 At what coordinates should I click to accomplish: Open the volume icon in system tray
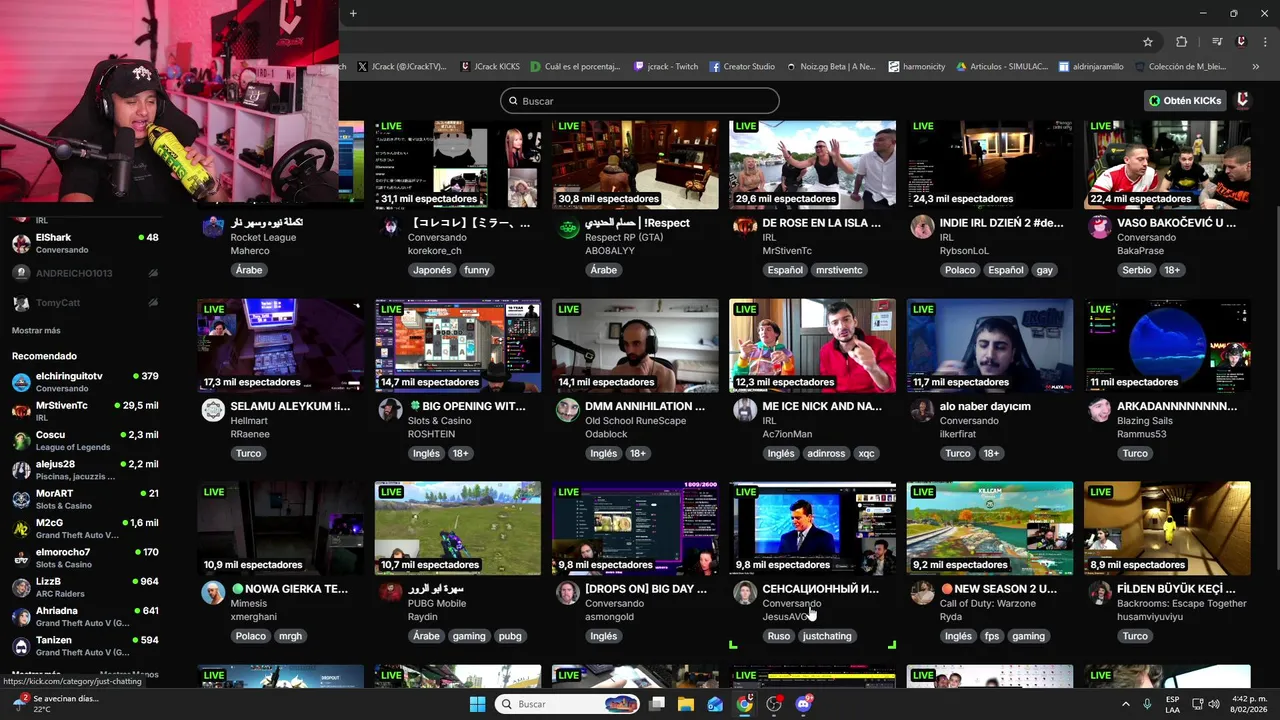pos(1213,704)
